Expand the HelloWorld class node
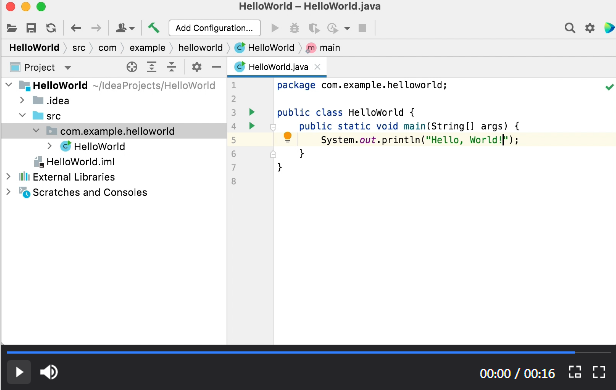The image size is (616, 390). [x=50, y=146]
